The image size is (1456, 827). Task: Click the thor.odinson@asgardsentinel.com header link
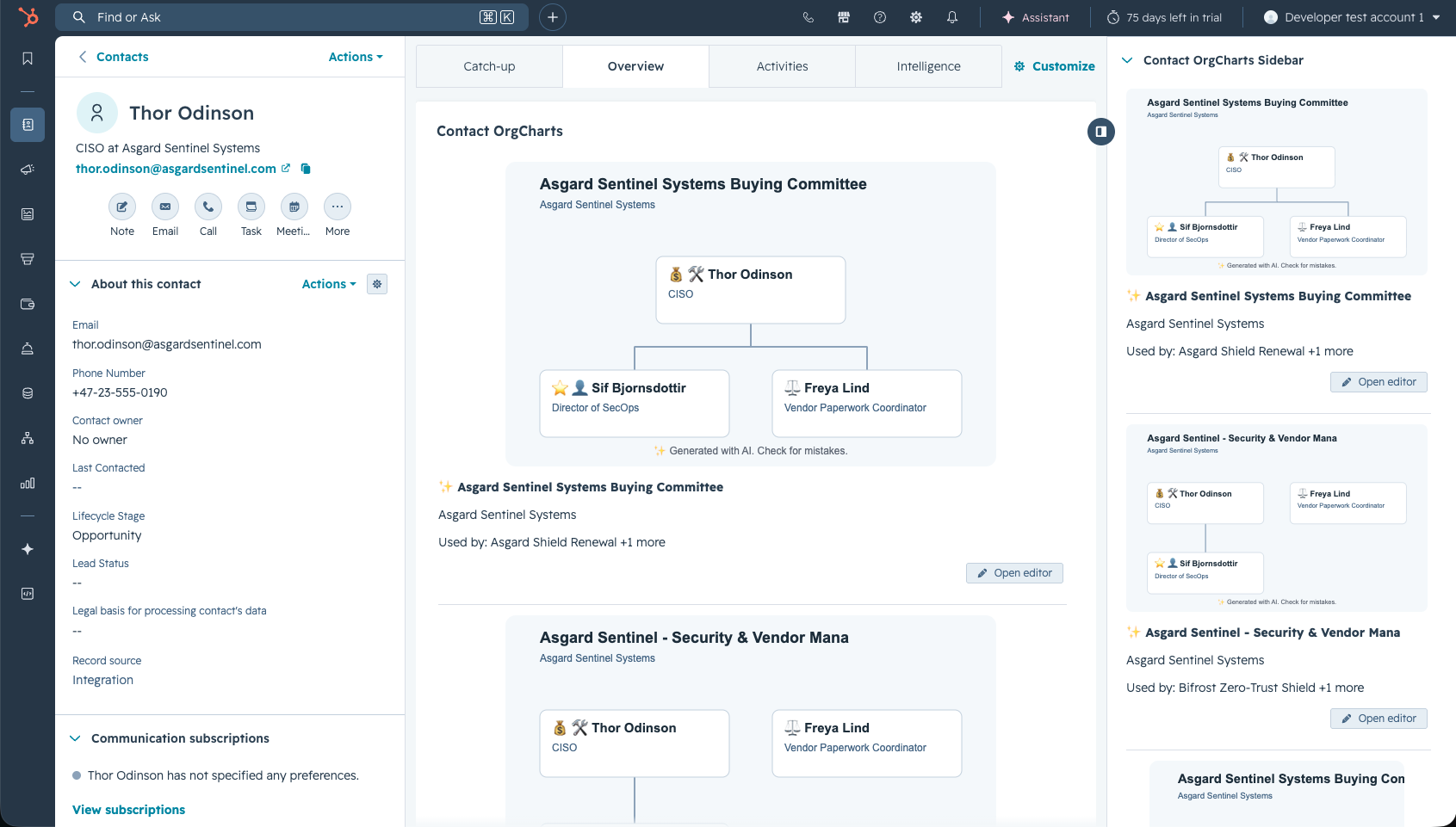pyautogui.click(x=176, y=169)
